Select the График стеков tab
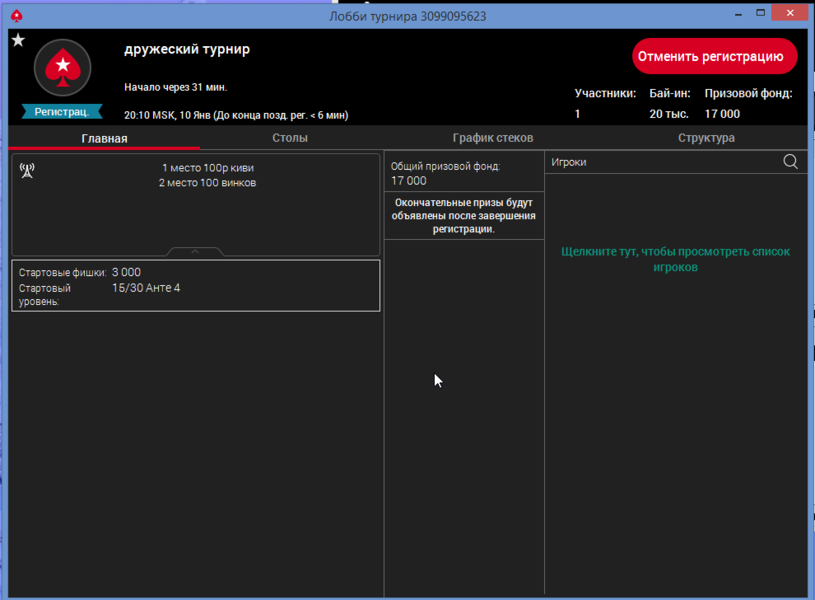This screenshot has width=815, height=600. pyautogui.click(x=493, y=138)
